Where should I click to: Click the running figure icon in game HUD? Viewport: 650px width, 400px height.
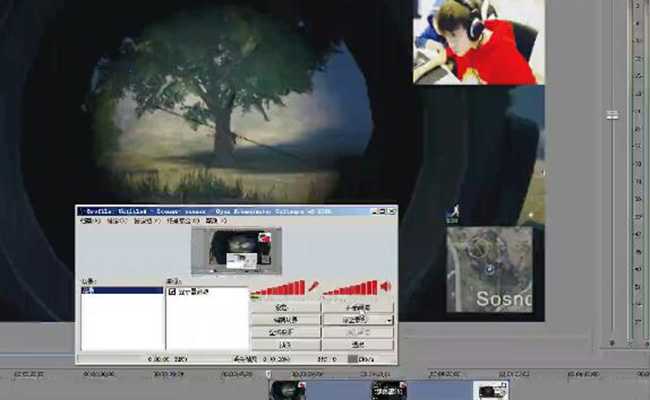(453, 211)
